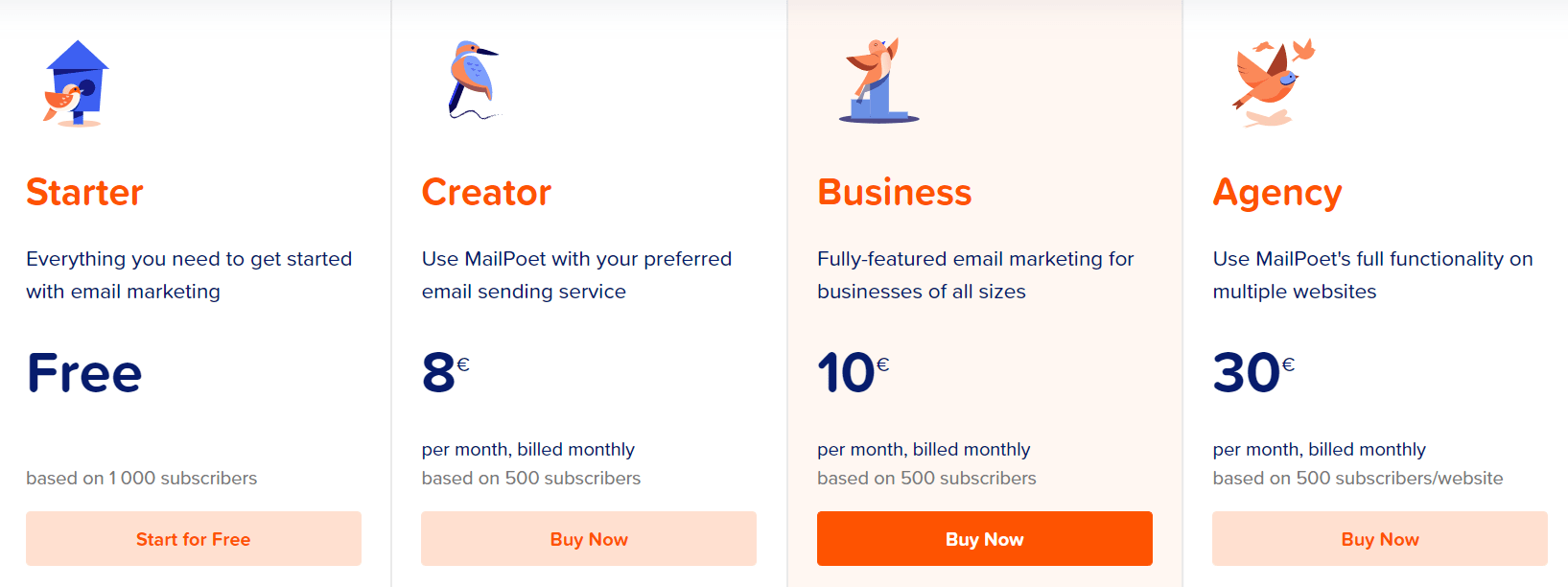Click the Free price label
Viewport: 1568px width, 587px height.
point(84,372)
